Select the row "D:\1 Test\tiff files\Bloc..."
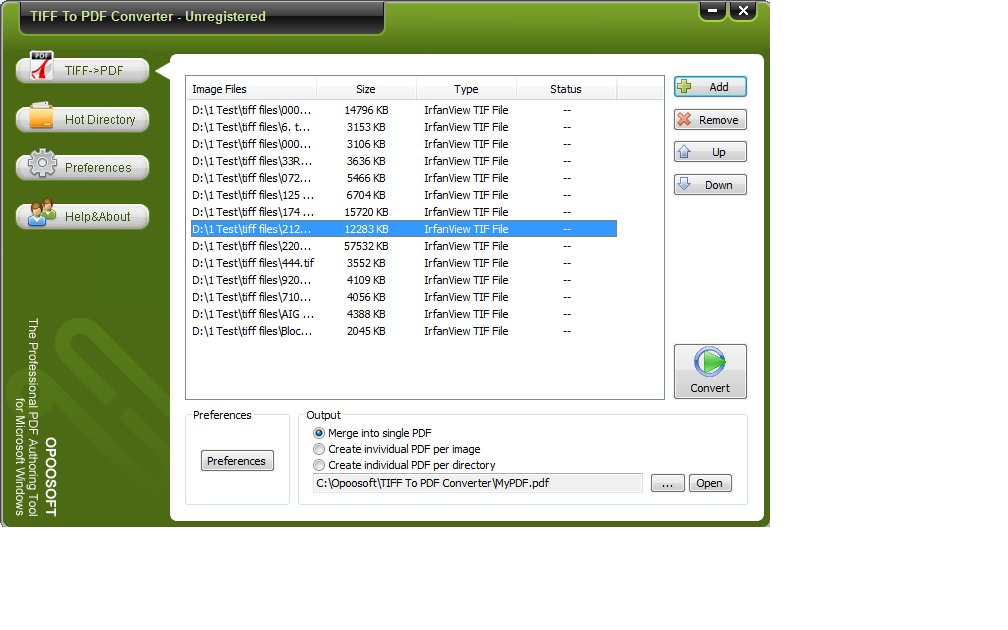The image size is (1008, 630). [x=404, y=331]
